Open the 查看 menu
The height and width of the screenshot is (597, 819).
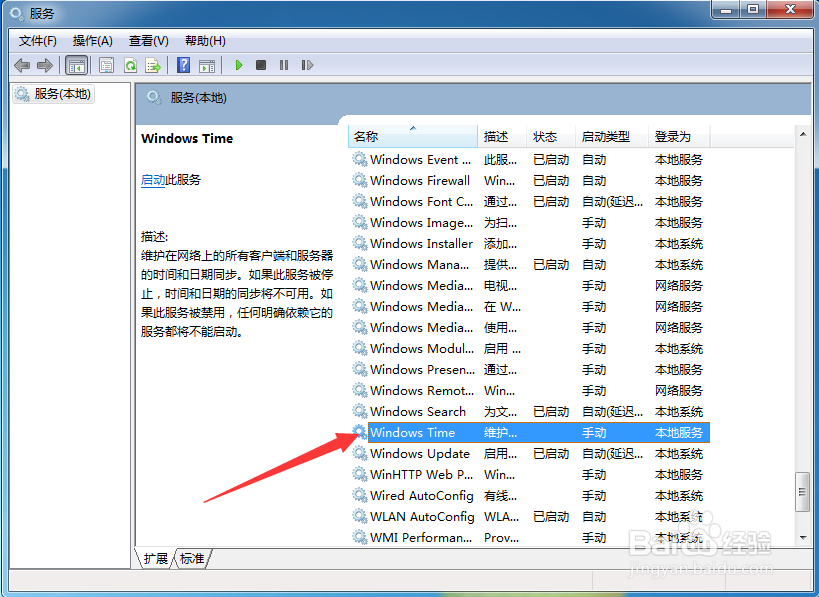(147, 41)
